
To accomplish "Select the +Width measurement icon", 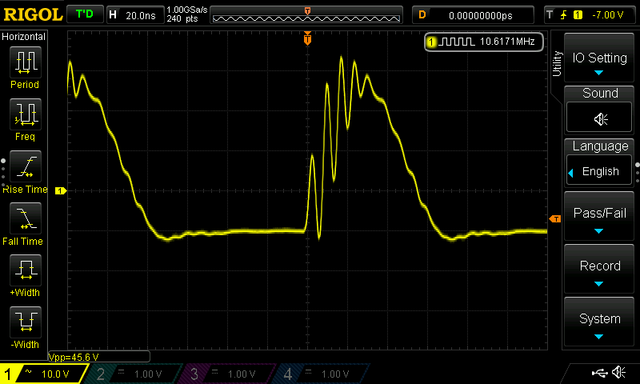I will pos(25,270).
